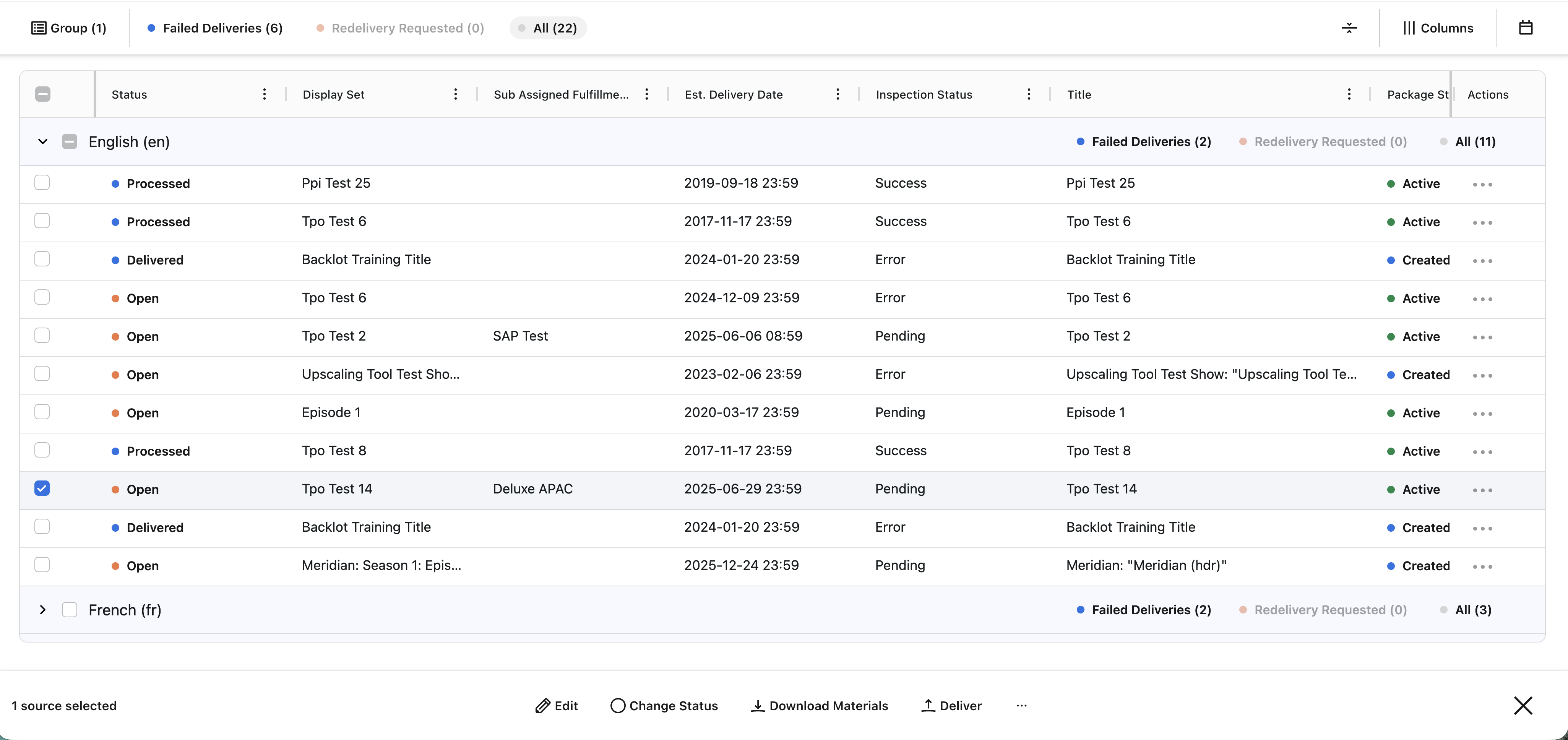
Task: Click the collapse rows density icon
Action: tap(1349, 28)
